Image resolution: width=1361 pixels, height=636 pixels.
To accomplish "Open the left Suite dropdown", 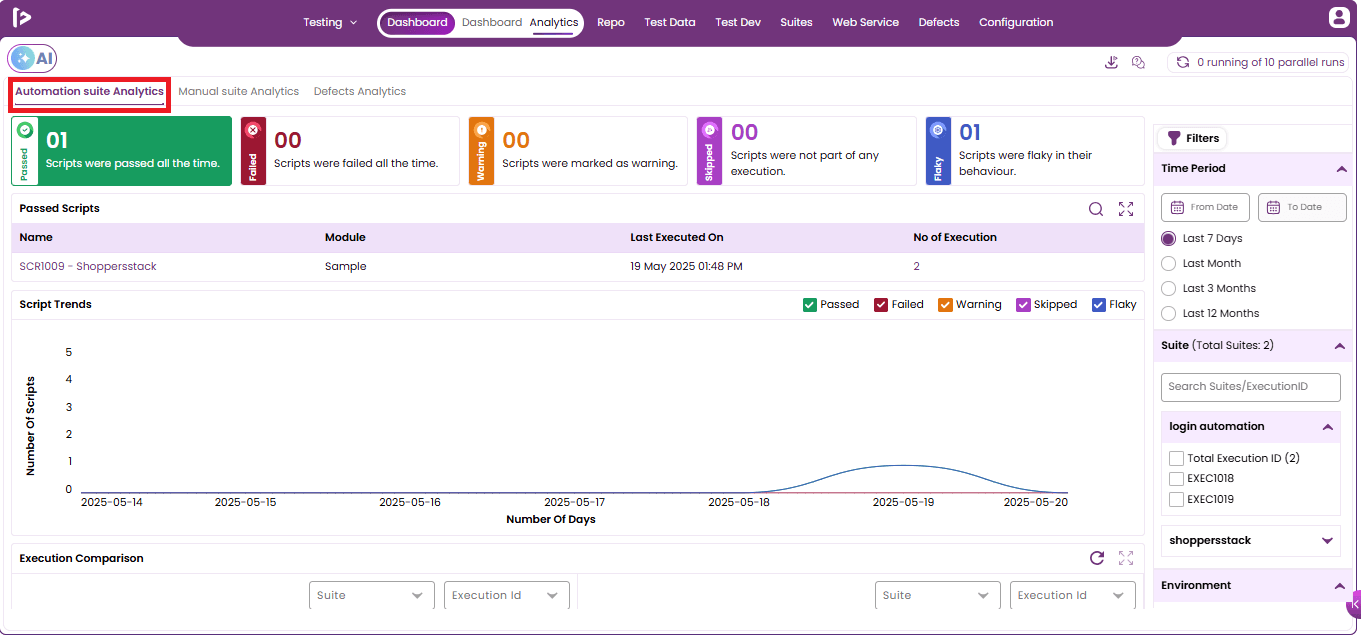I will 372,595.
